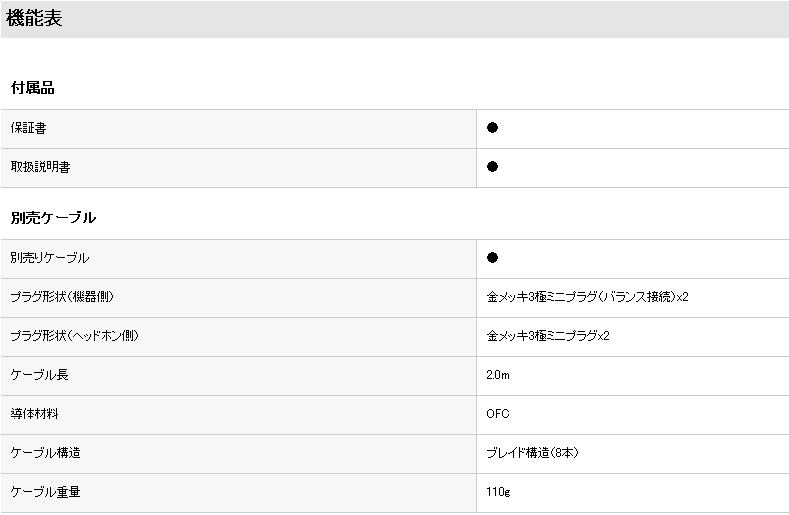Click the black dot beside 保証書
789x515 pixels.
(x=492, y=128)
